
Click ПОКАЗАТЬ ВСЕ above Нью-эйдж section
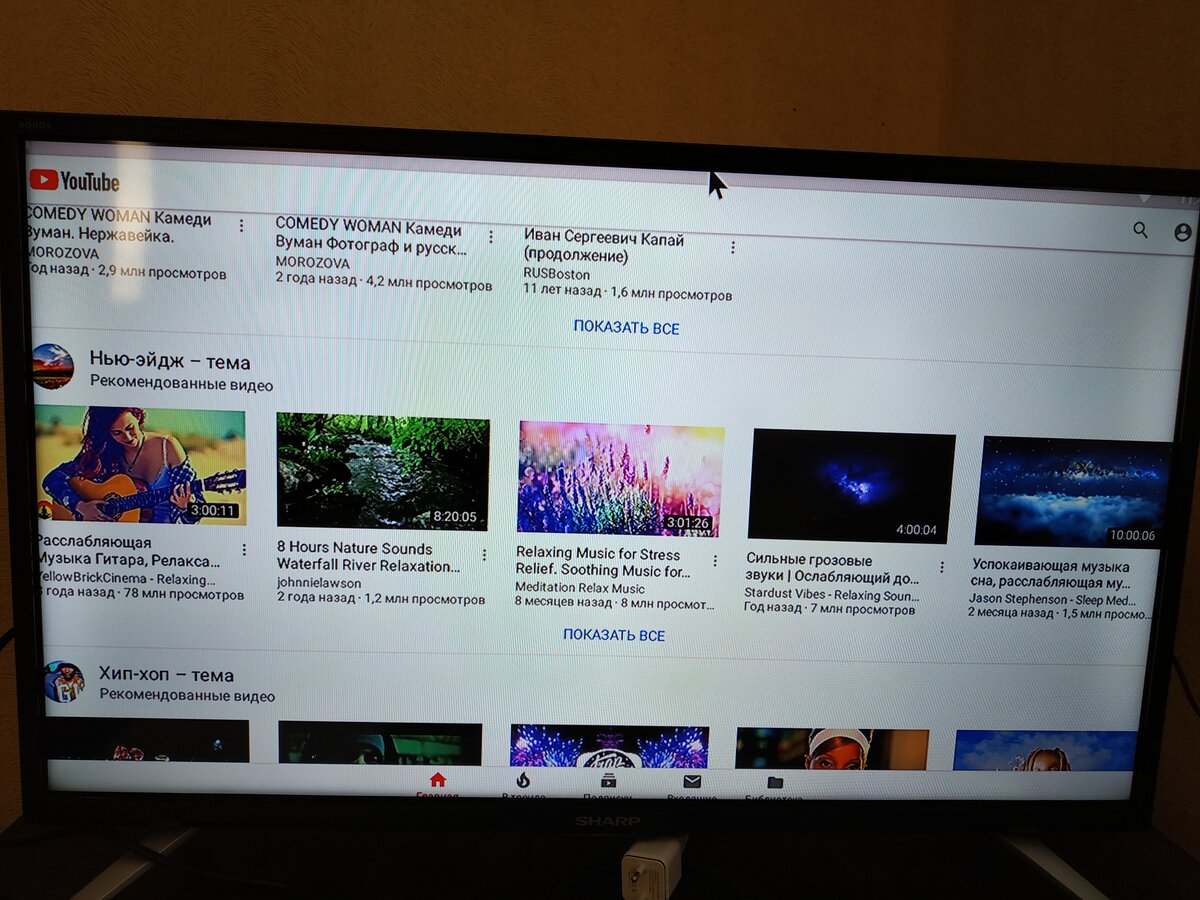(626, 328)
